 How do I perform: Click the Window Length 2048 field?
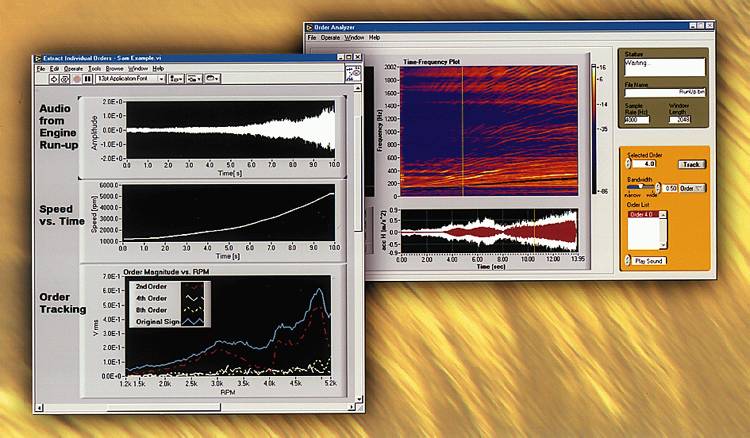(680, 119)
